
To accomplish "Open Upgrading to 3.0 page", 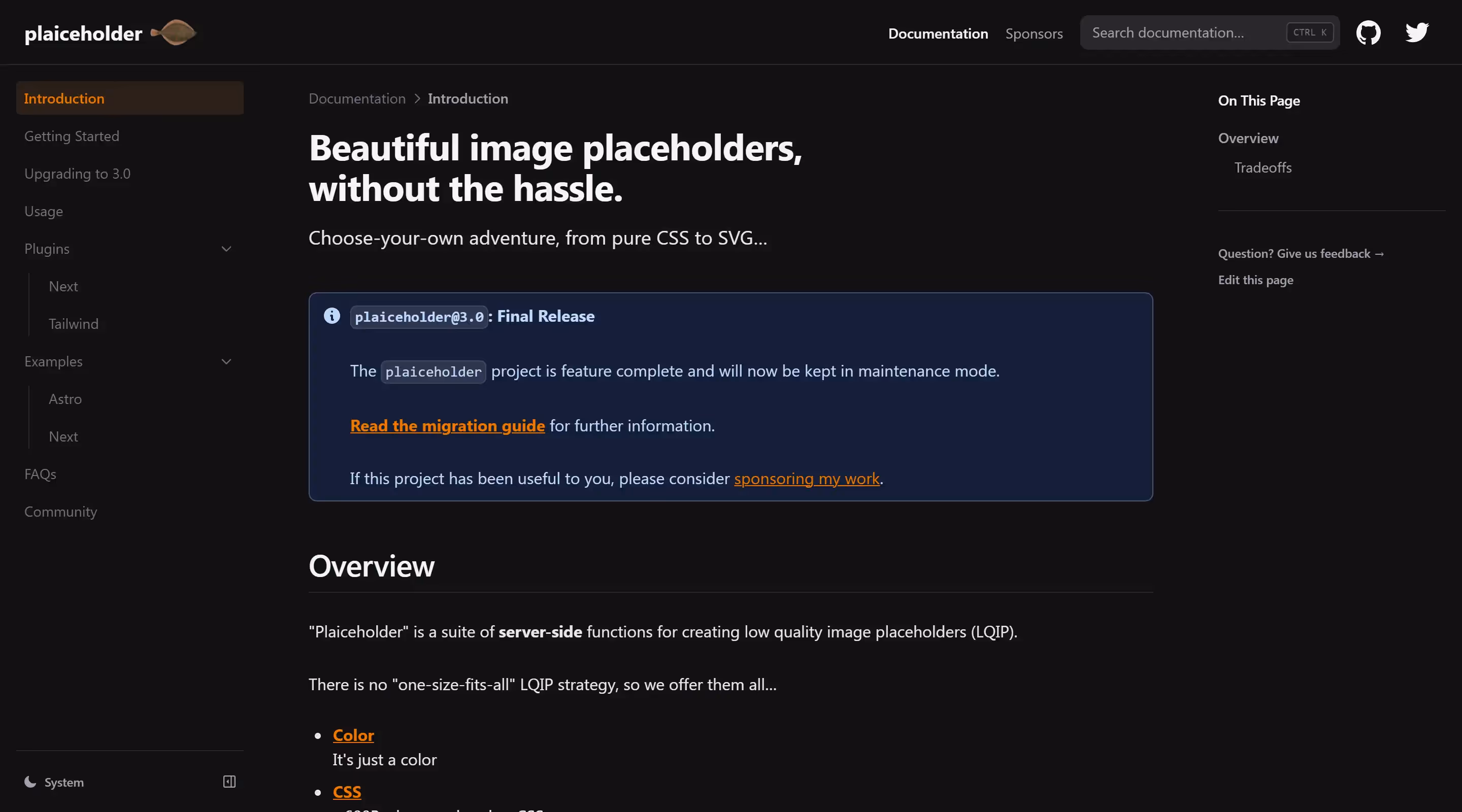I will tap(78, 174).
